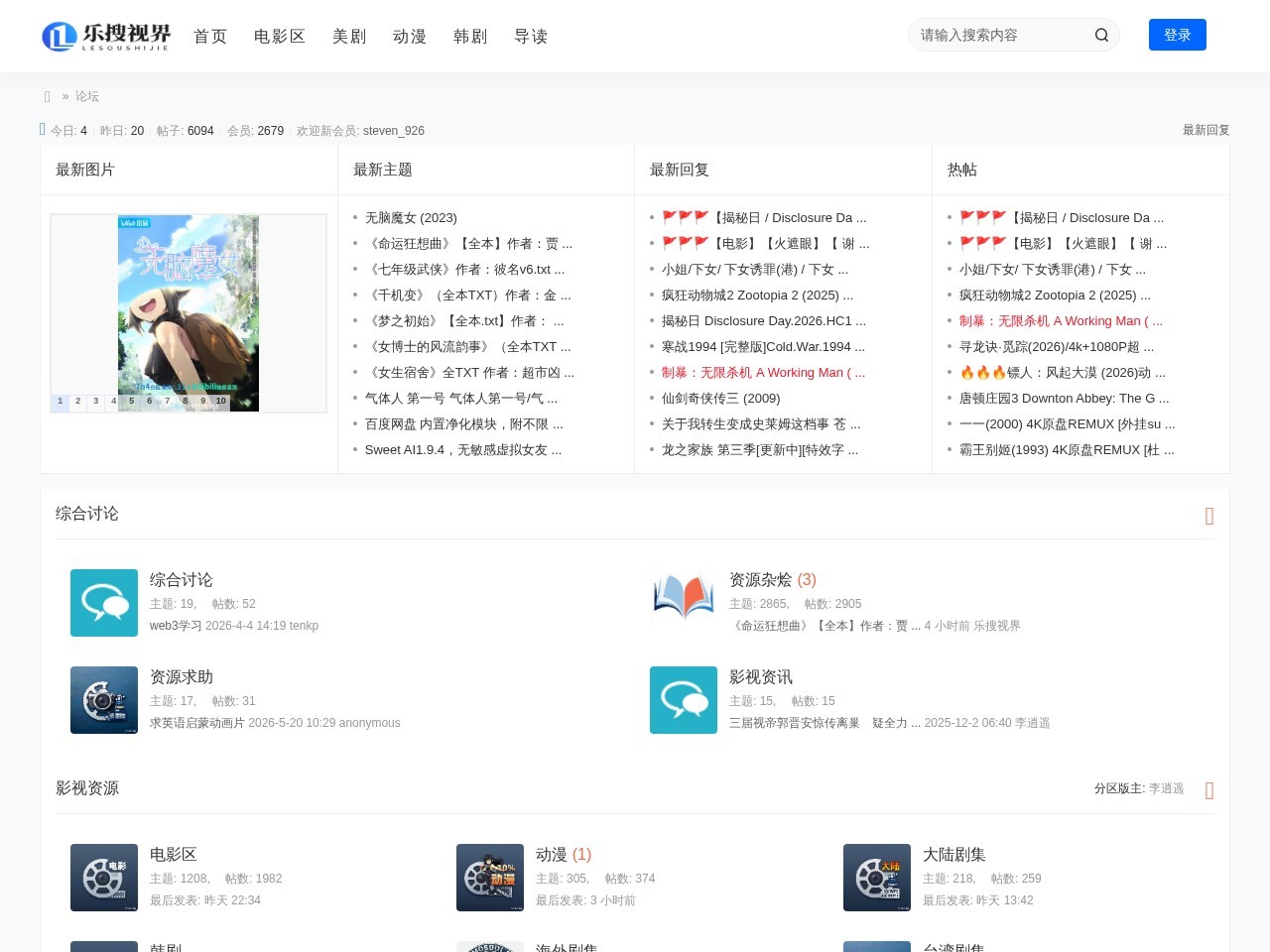Collapse the 综合讨论 section

[x=1209, y=516]
